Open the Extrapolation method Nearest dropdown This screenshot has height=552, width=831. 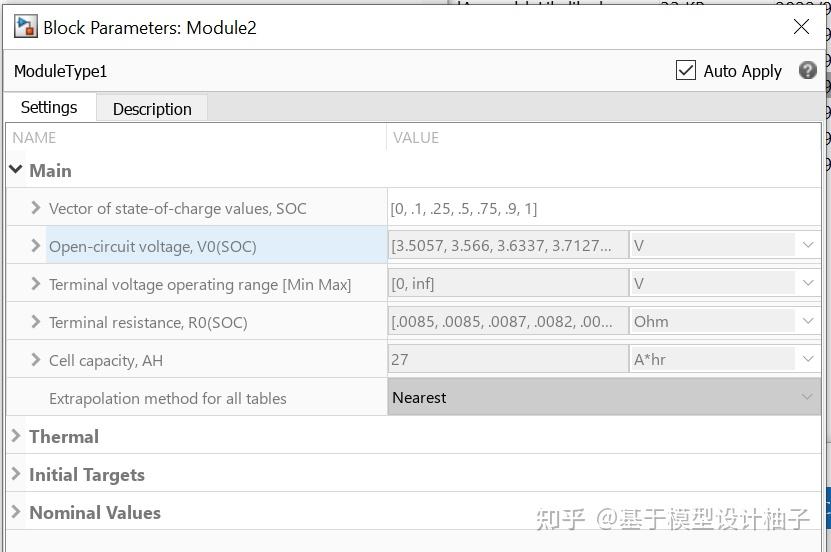(604, 397)
